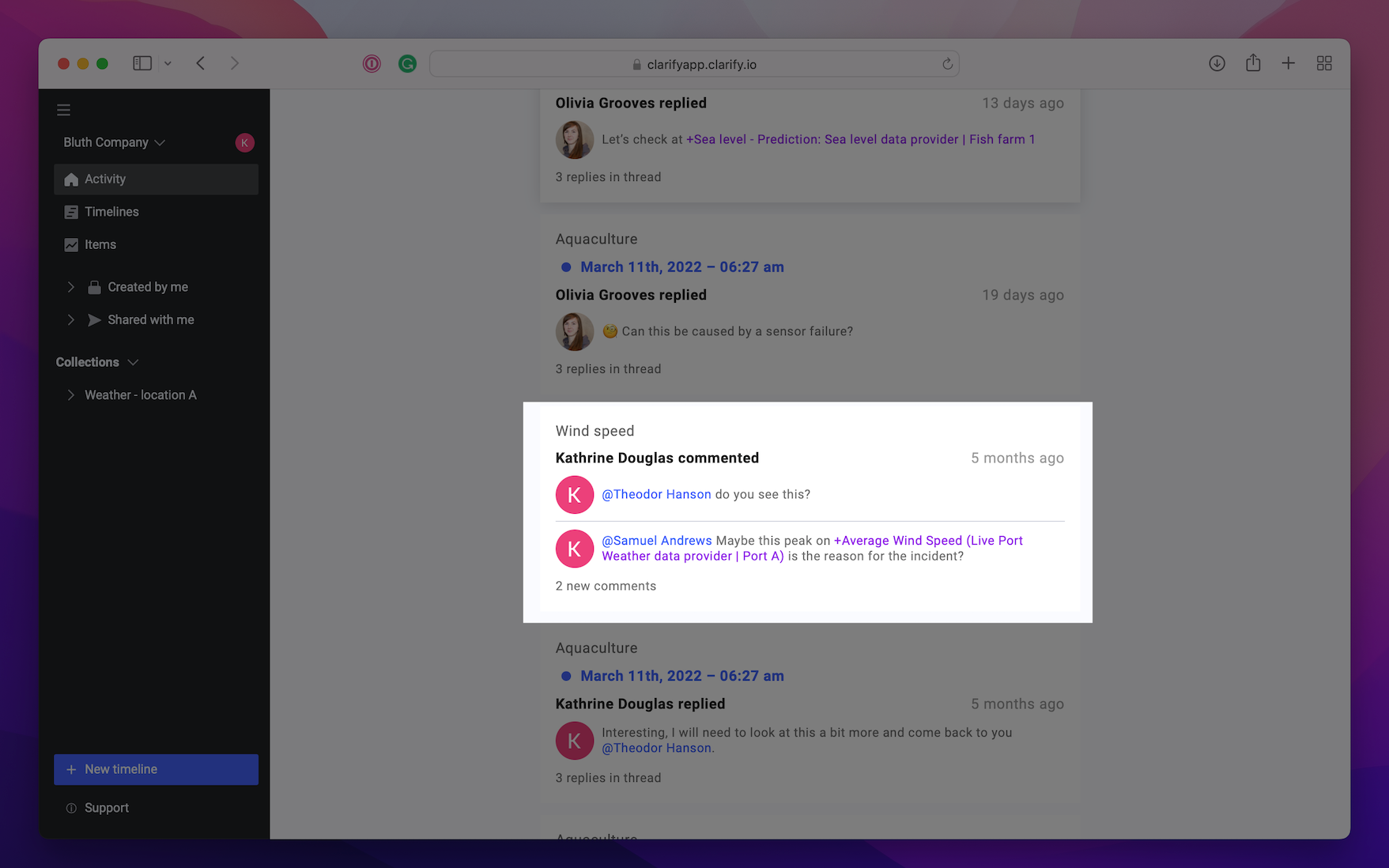Show the tab overview grid icon
Screen dimensions: 1389x868
[x=1324, y=63]
